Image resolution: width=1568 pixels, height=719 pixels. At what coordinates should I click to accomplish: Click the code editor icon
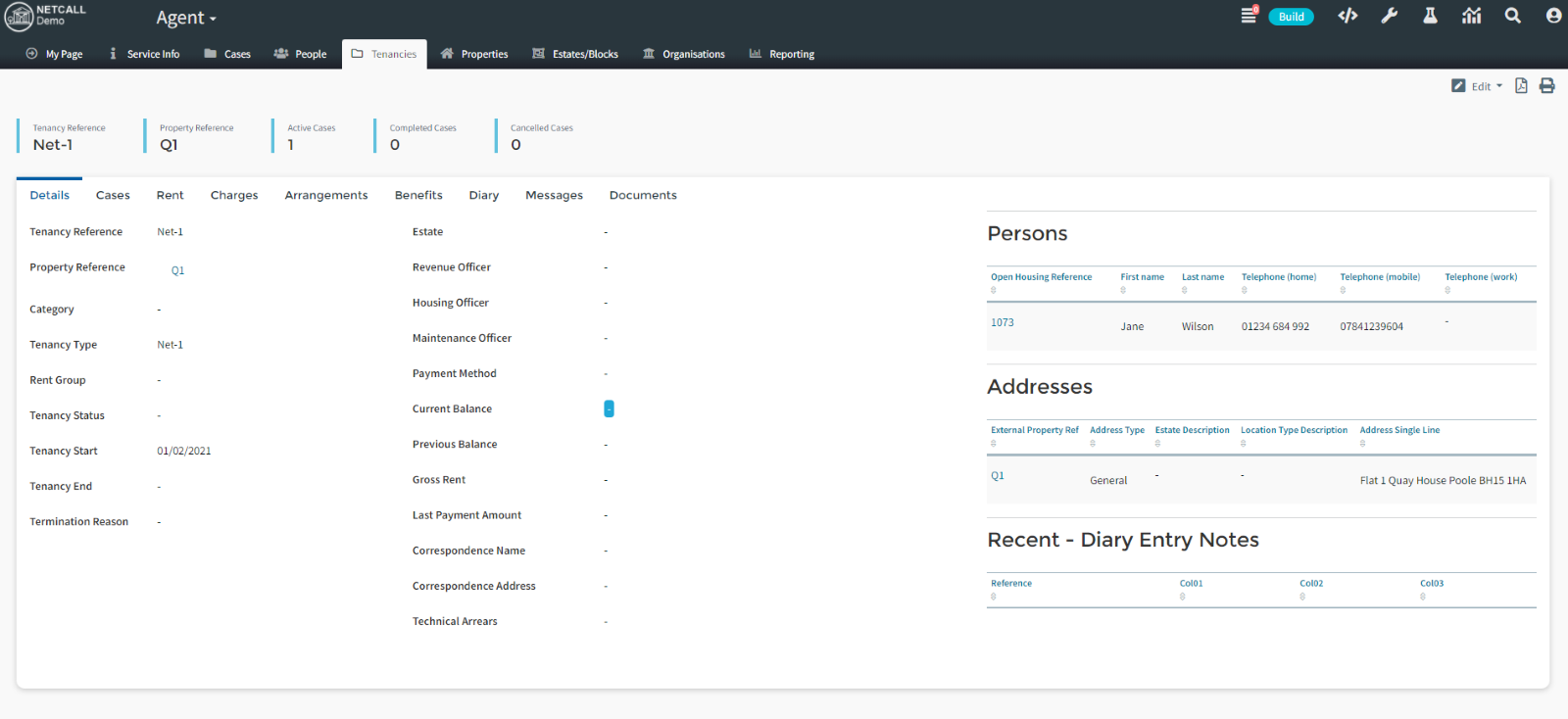pyautogui.click(x=1347, y=16)
